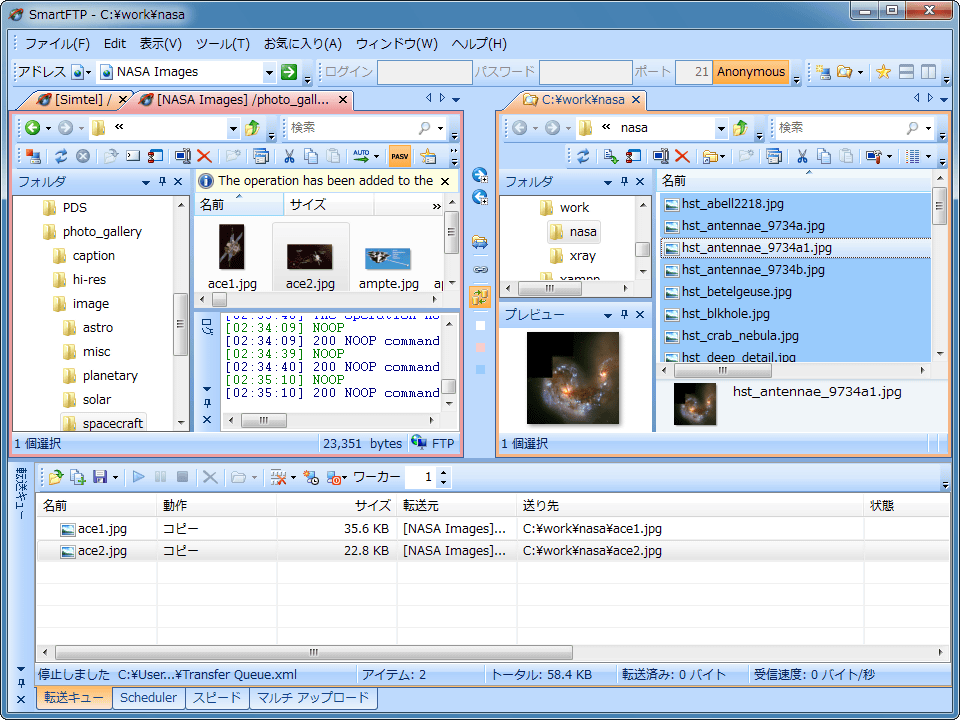The height and width of the screenshot is (720, 960).
Task: Open the お気に入り(A) menu
Action: (x=302, y=43)
